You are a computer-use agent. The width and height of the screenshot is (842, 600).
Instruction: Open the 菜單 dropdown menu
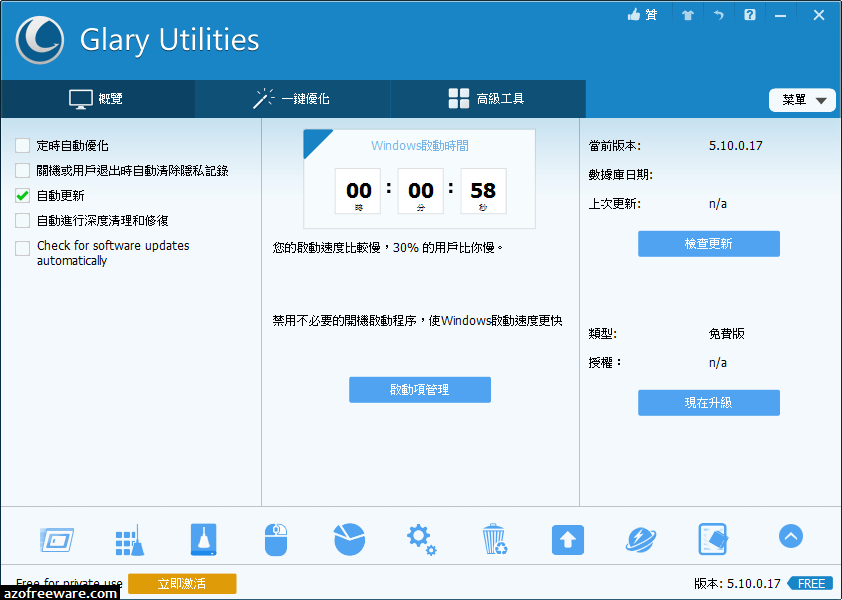point(802,100)
